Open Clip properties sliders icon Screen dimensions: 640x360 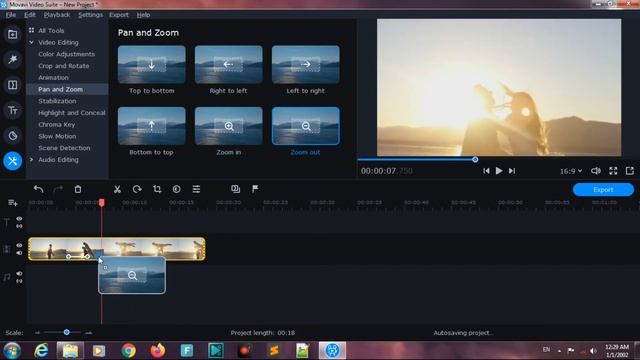[196, 189]
